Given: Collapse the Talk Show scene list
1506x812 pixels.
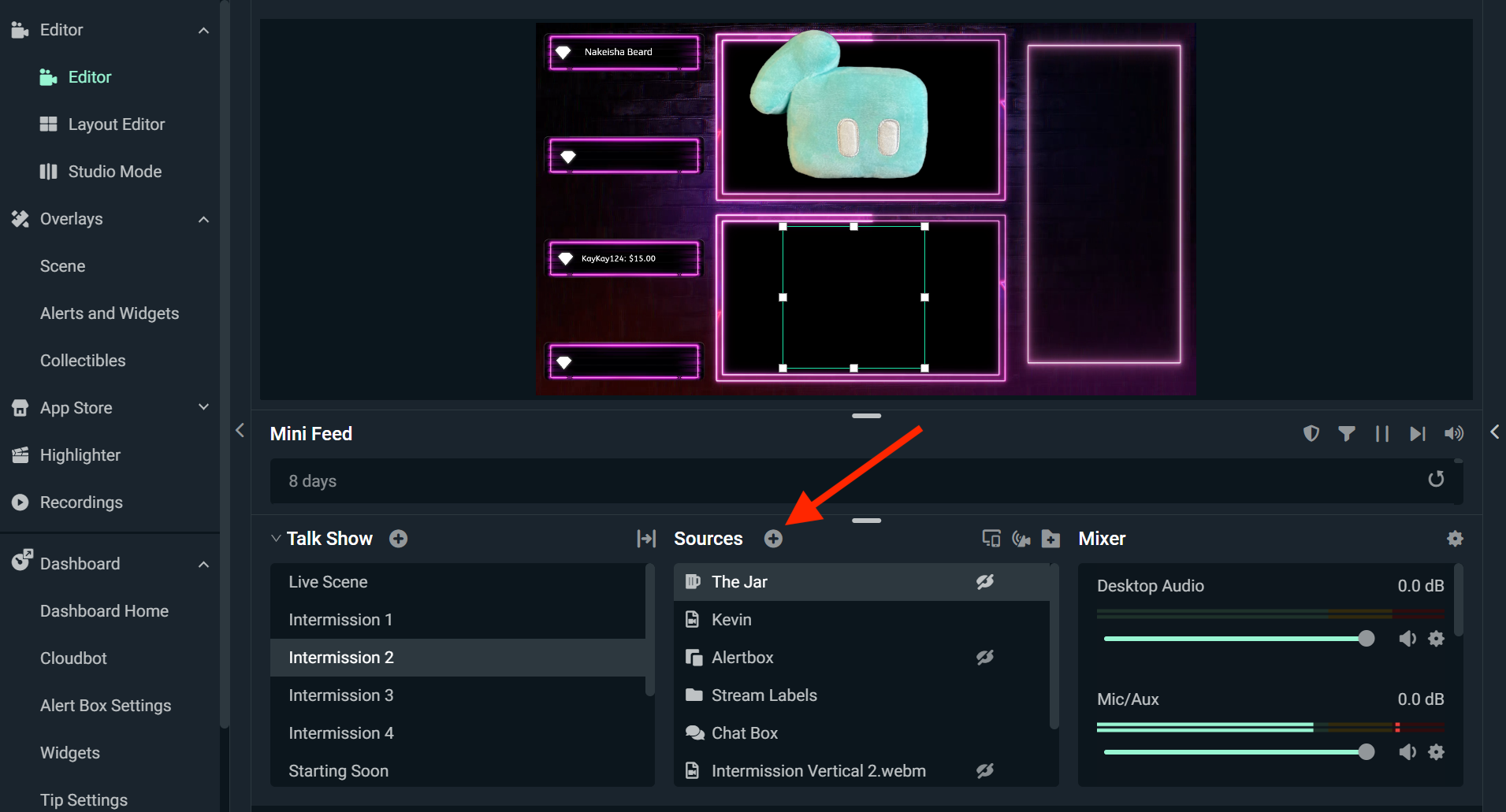Looking at the screenshot, I should [275, 538].
